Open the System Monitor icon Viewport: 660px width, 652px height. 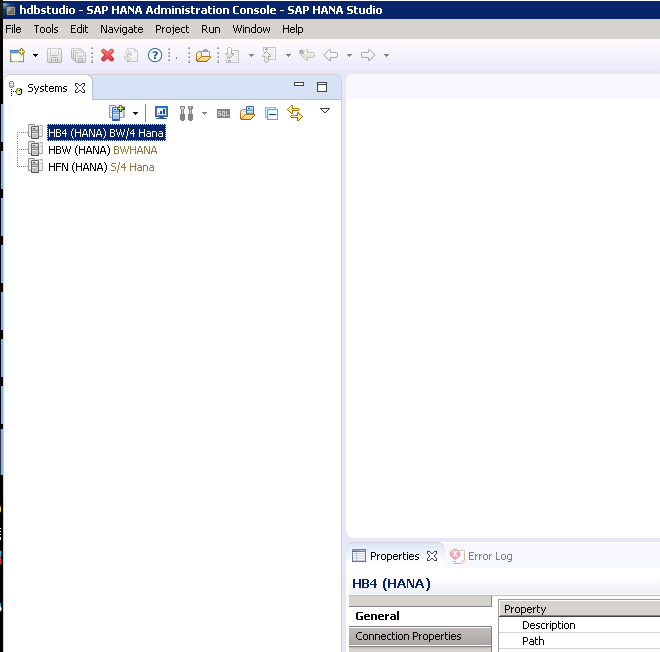point(161,112)
